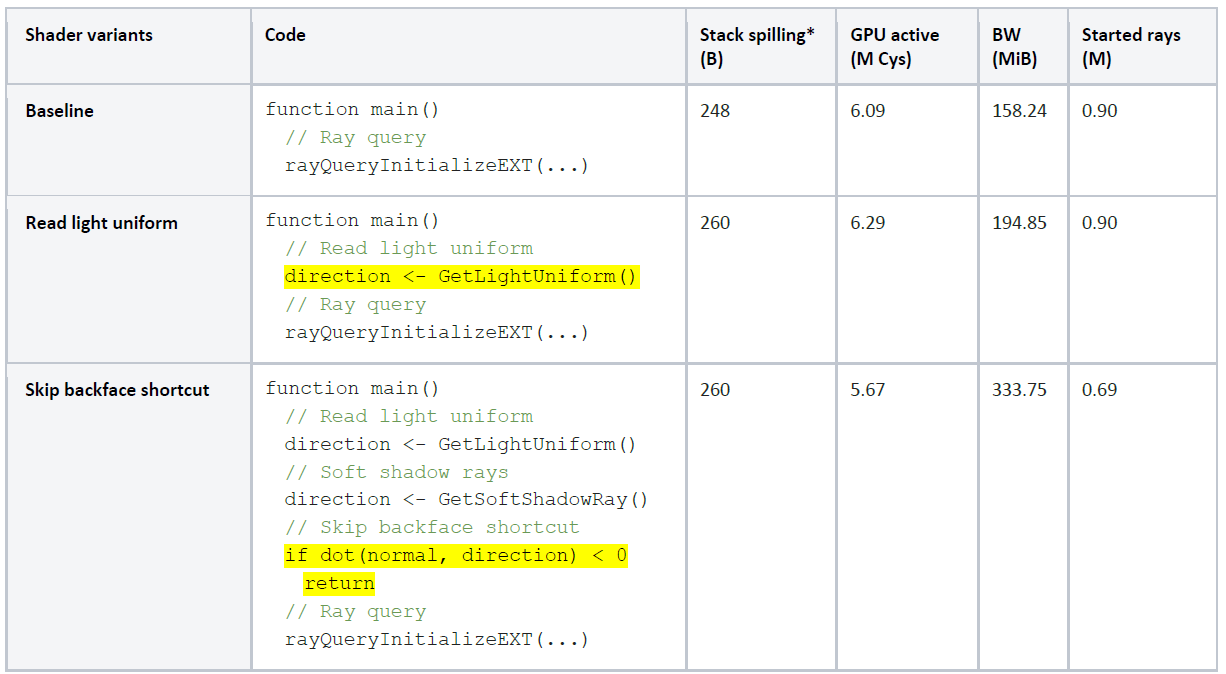Click the 0.69 started rays value
The image size is (1226, 674).
tap(1099, 390)
